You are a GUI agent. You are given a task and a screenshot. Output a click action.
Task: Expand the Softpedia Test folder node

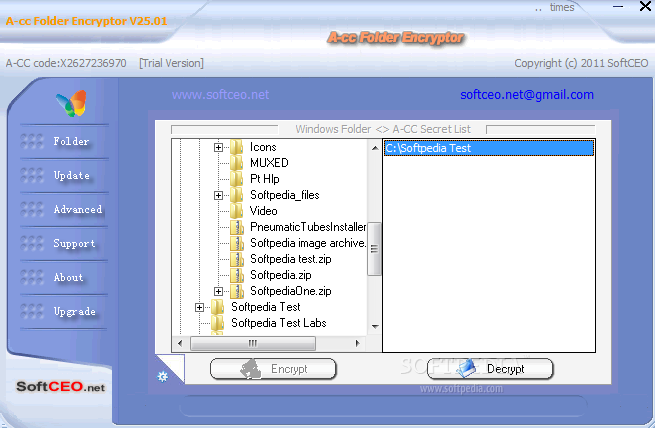[x=199, y=308]
